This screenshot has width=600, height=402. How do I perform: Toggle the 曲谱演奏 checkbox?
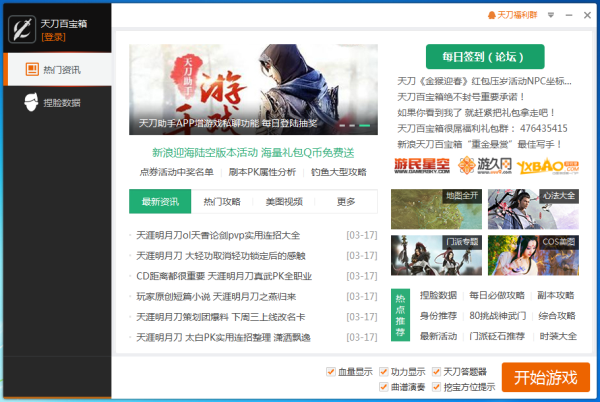(x=384, y=387)
